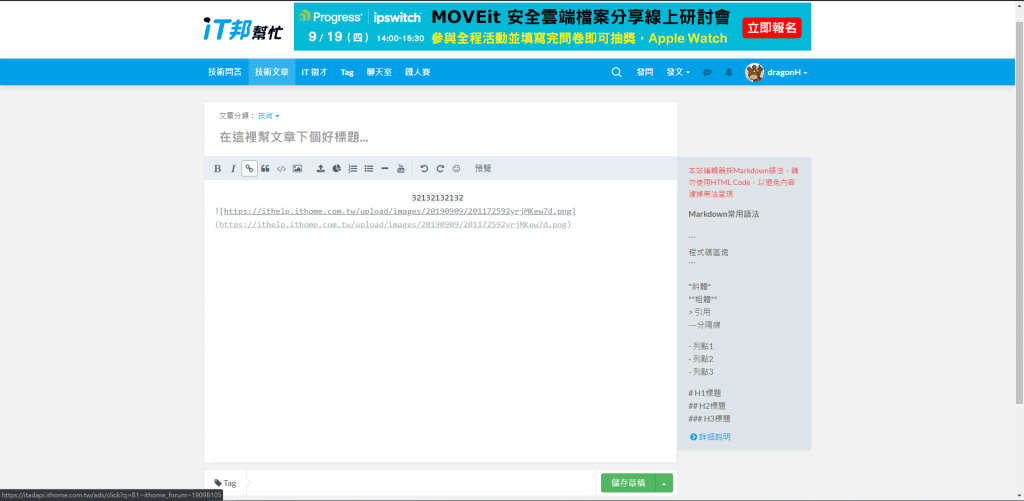
Task: Click the article title input field
Action: [x=440, y=138]
